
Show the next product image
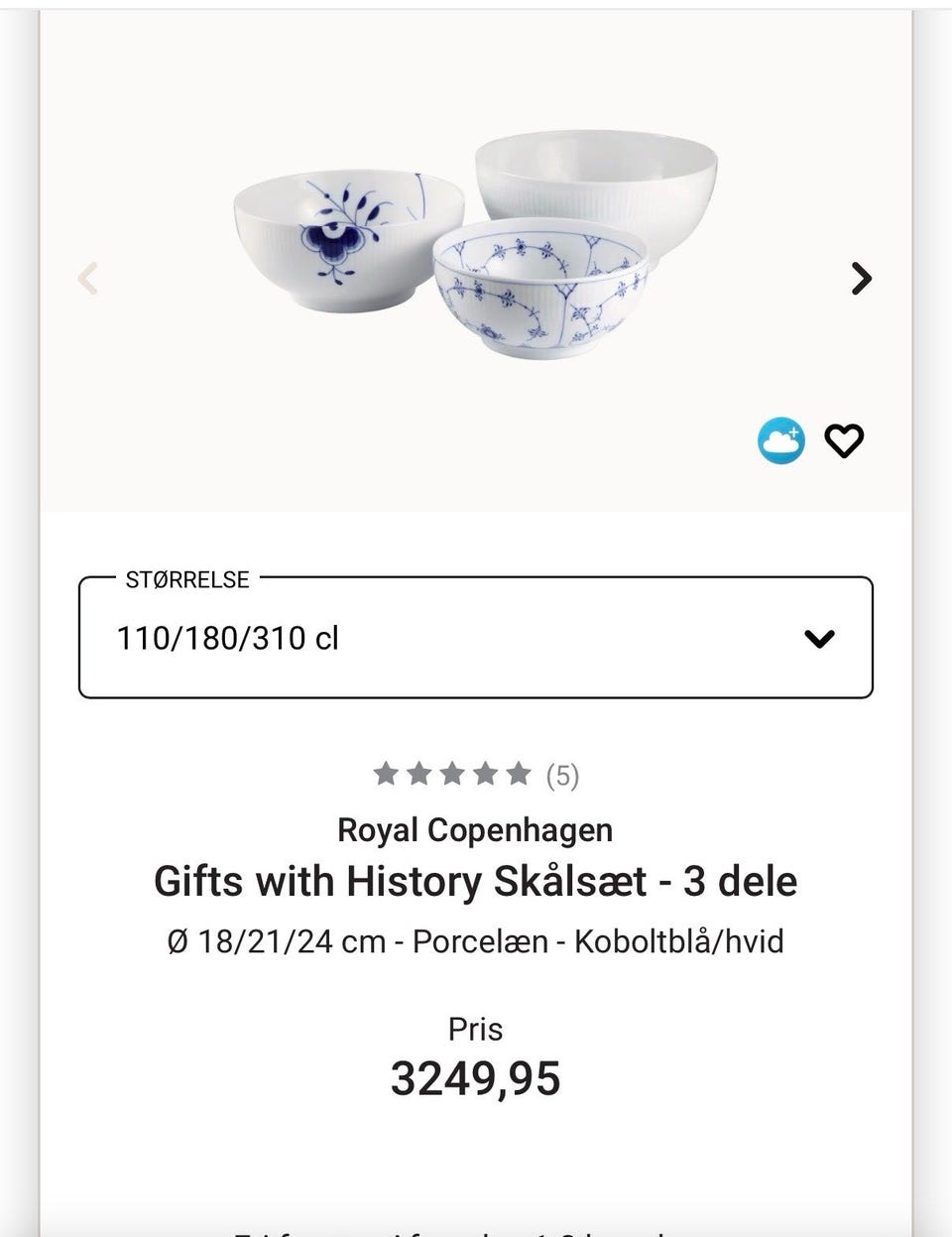[862, 279]
